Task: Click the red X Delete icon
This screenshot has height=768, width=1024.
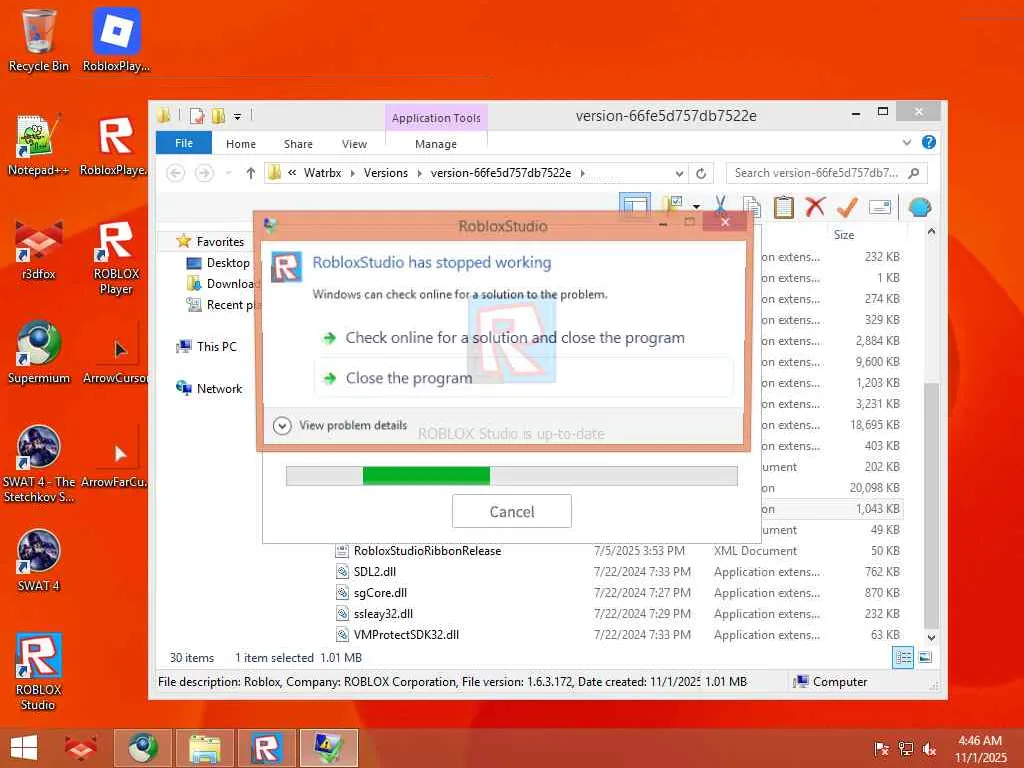Action: 815,207
